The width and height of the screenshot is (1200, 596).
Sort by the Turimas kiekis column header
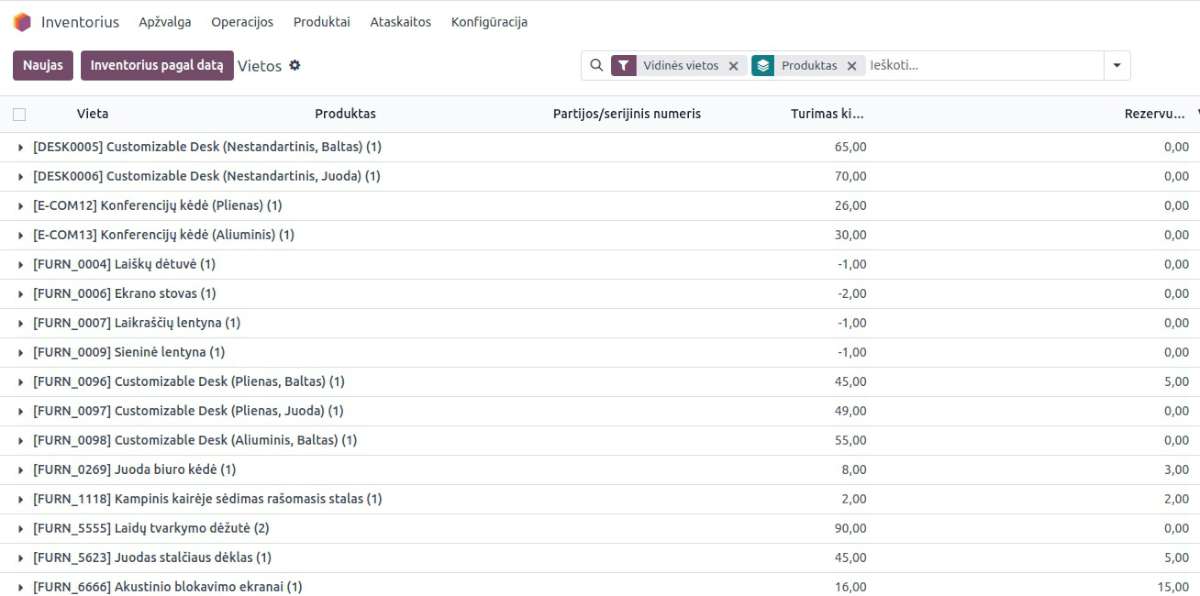827,114
